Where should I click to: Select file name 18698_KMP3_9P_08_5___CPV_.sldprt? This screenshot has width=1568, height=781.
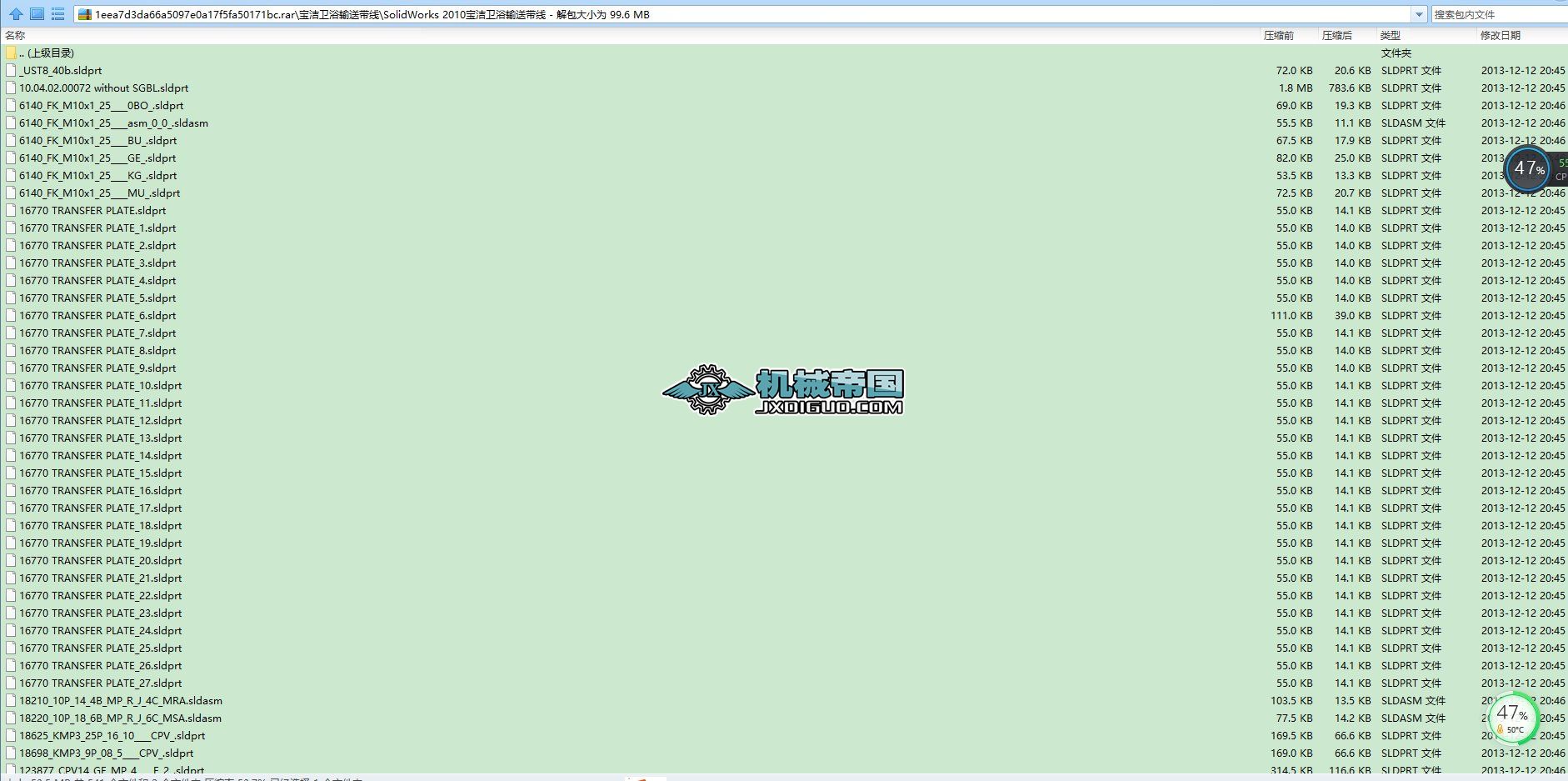tap(106, 753)
